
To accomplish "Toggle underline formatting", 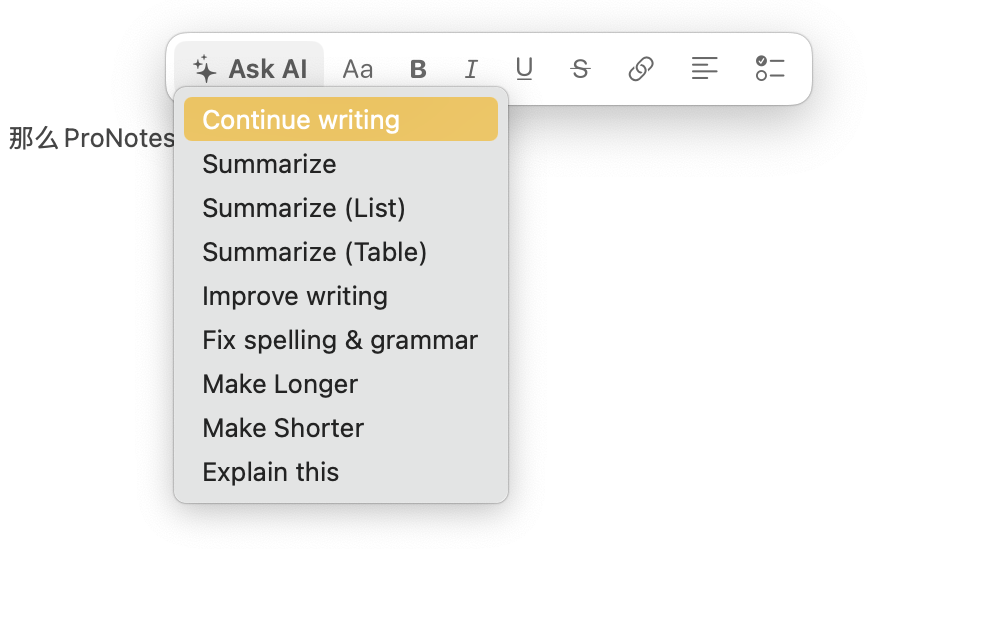I will pos(524,69).
